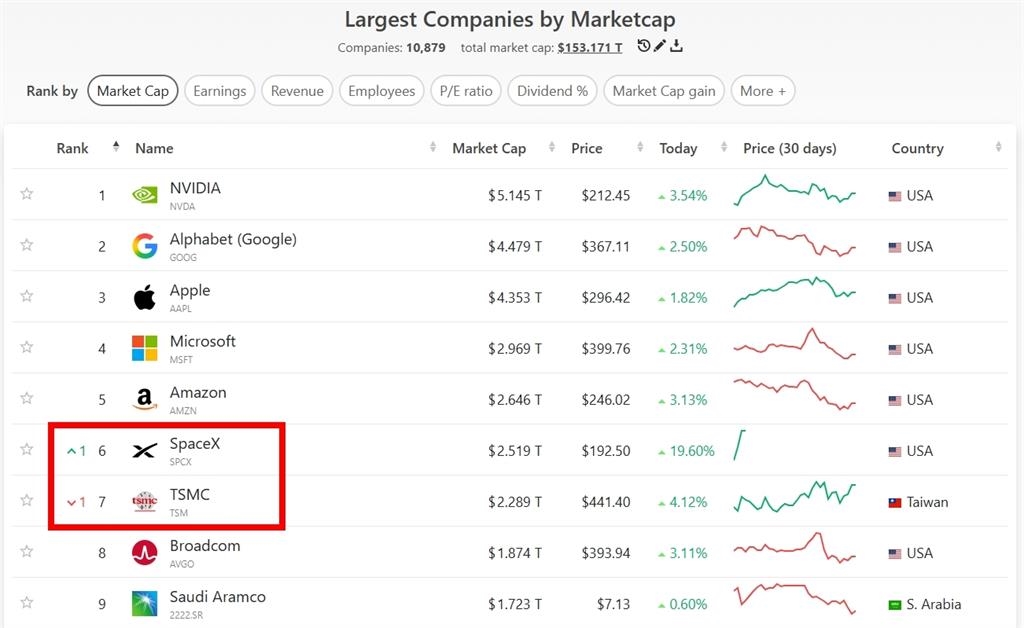Click the red down-1 rank change for TSMC
The width and height of the screenshot is (1024, 628).
[76, 502]
